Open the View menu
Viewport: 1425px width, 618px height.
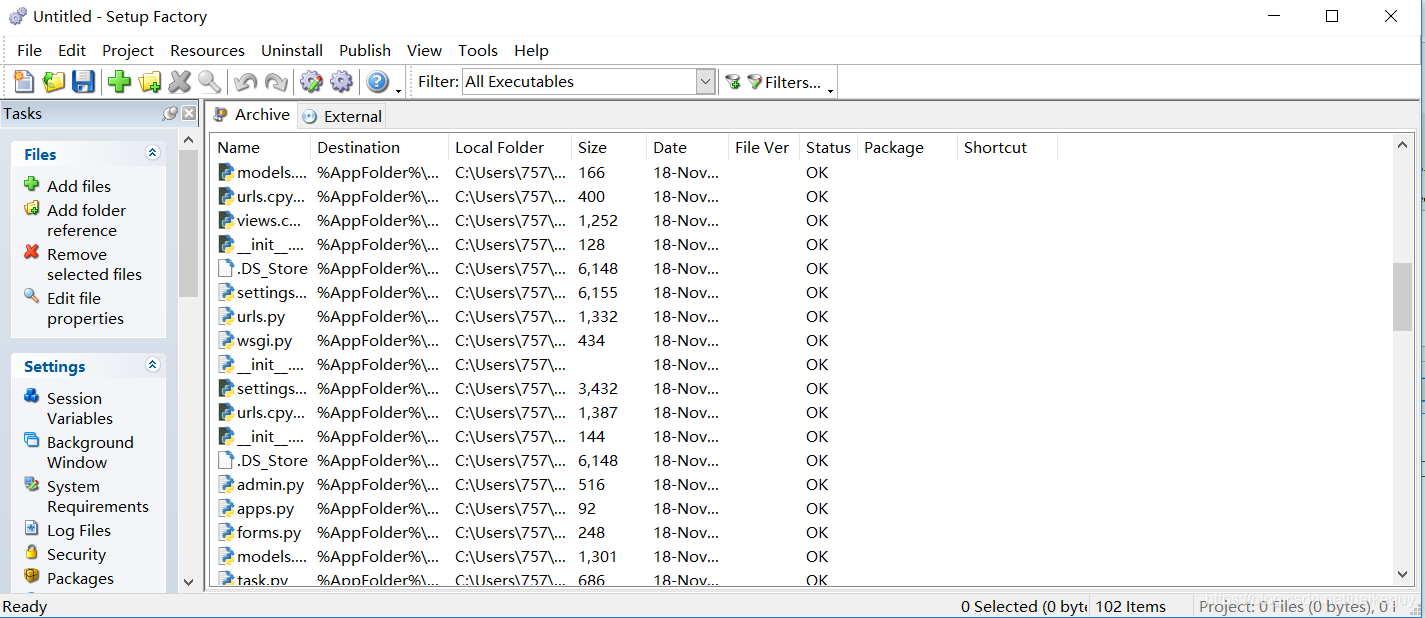pyautogui.click(x=424, y=50)
